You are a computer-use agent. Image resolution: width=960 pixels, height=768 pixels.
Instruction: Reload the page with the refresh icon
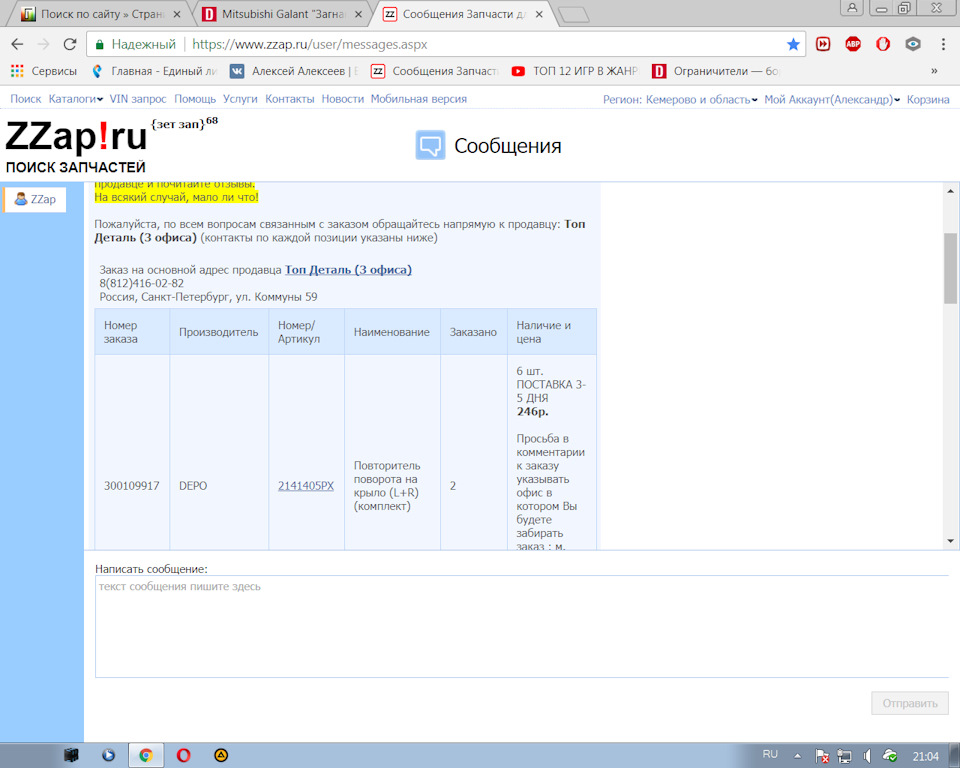(x=70, y=44)
